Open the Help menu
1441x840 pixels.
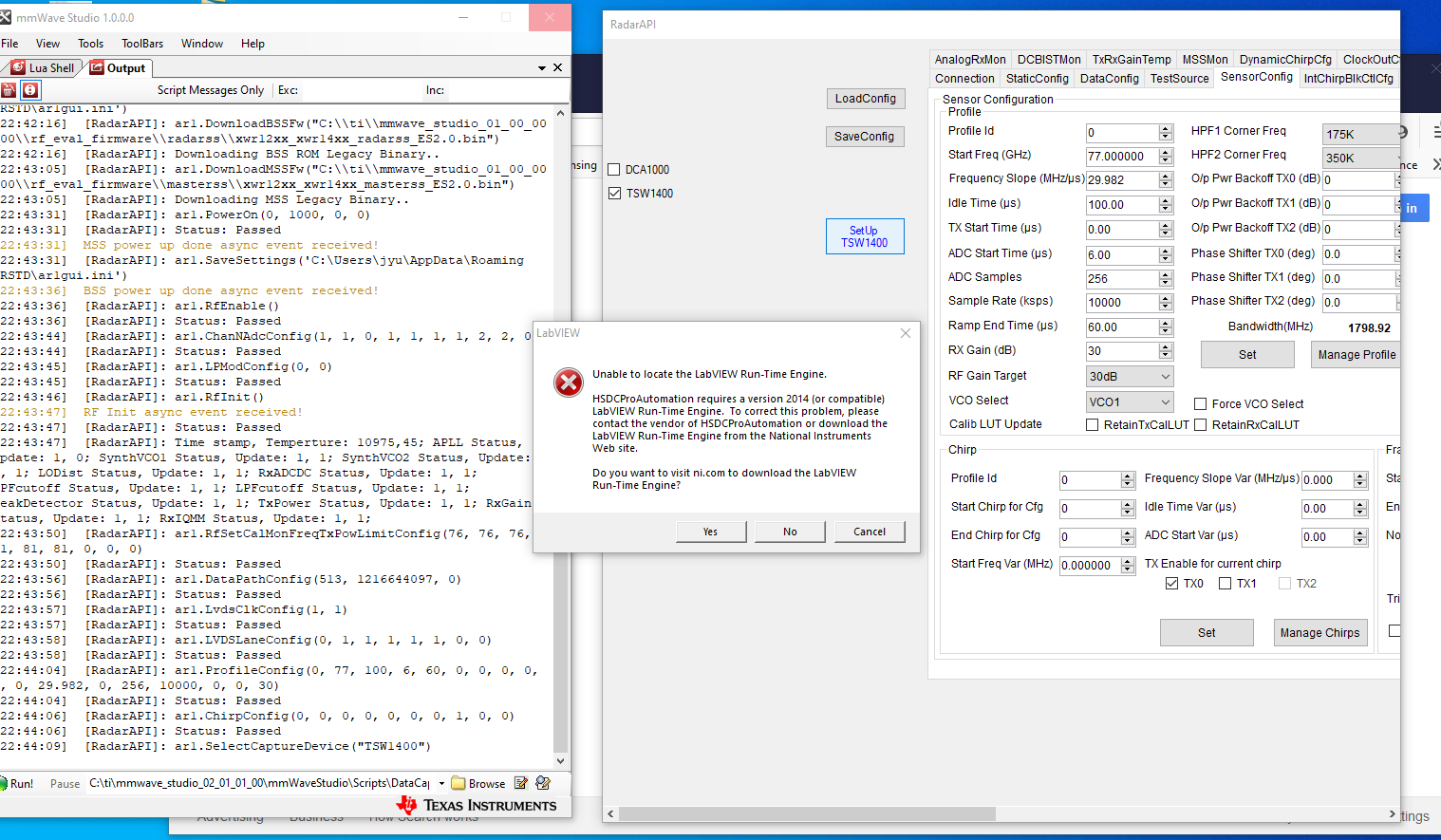pyautogui.click(x=253, y=44)
